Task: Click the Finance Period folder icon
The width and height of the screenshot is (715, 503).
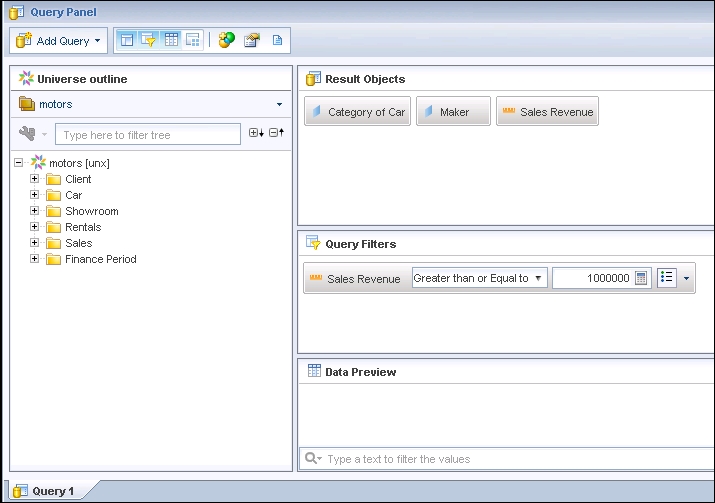Action: click(x=53, y=259)
